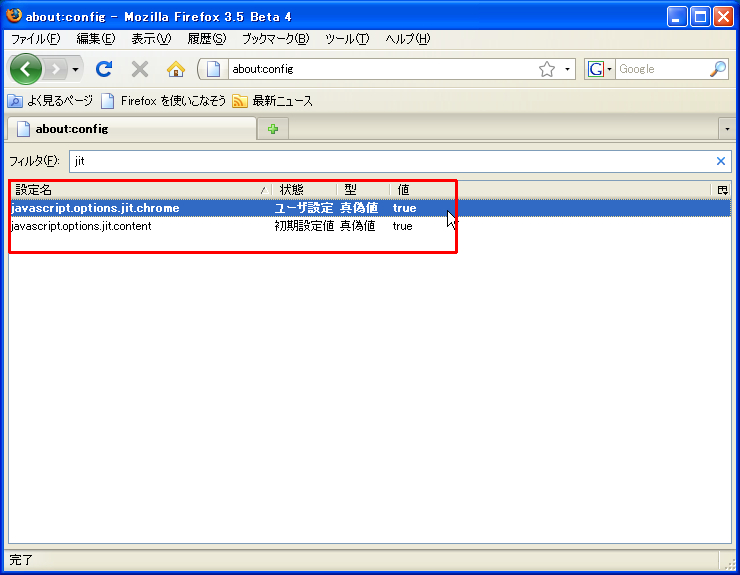Open the back/forward history dropdown
The image size is (740, 575).
pos(75,69)
